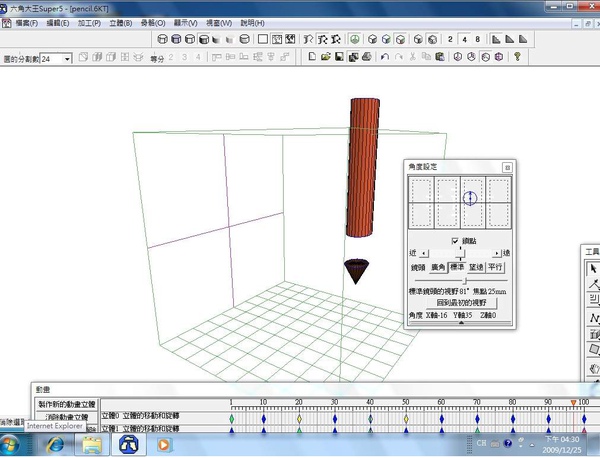Select the 平行 parallel lens option
The width and height of the screenshot is (600, 458).
(495, 267)
